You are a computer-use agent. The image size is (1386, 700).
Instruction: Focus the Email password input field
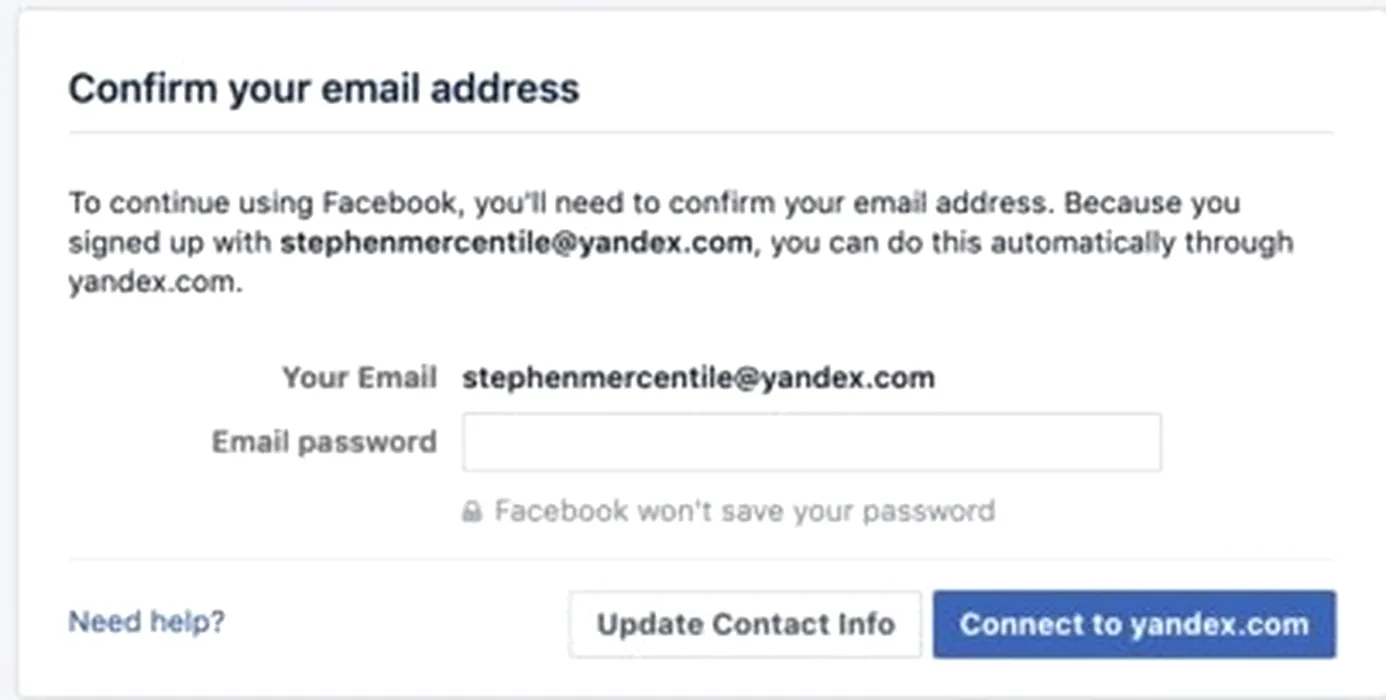tap(811, 442)
